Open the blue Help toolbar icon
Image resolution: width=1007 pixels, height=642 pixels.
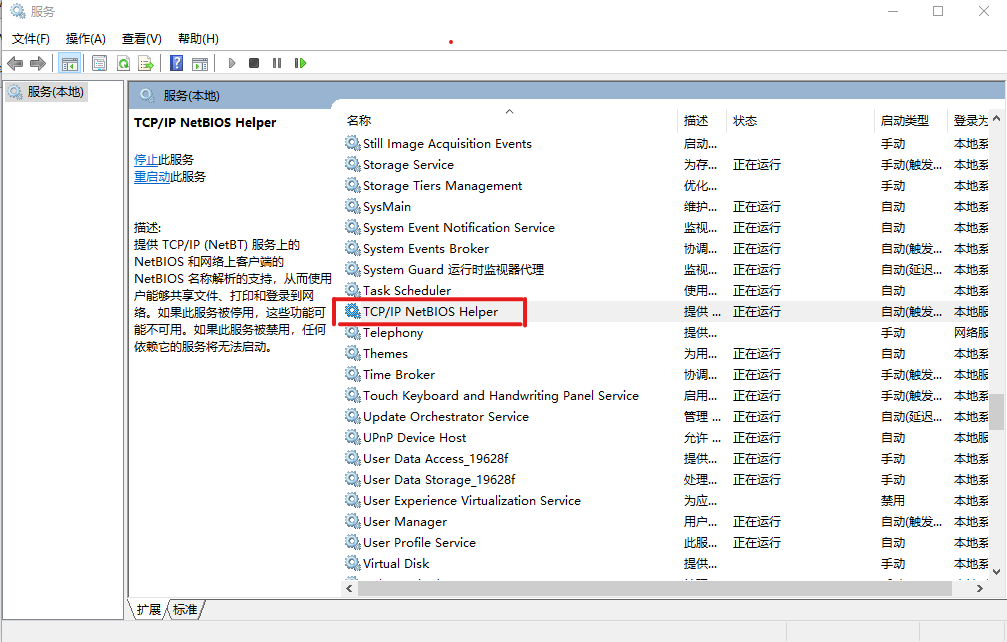[x=176, y=63]
